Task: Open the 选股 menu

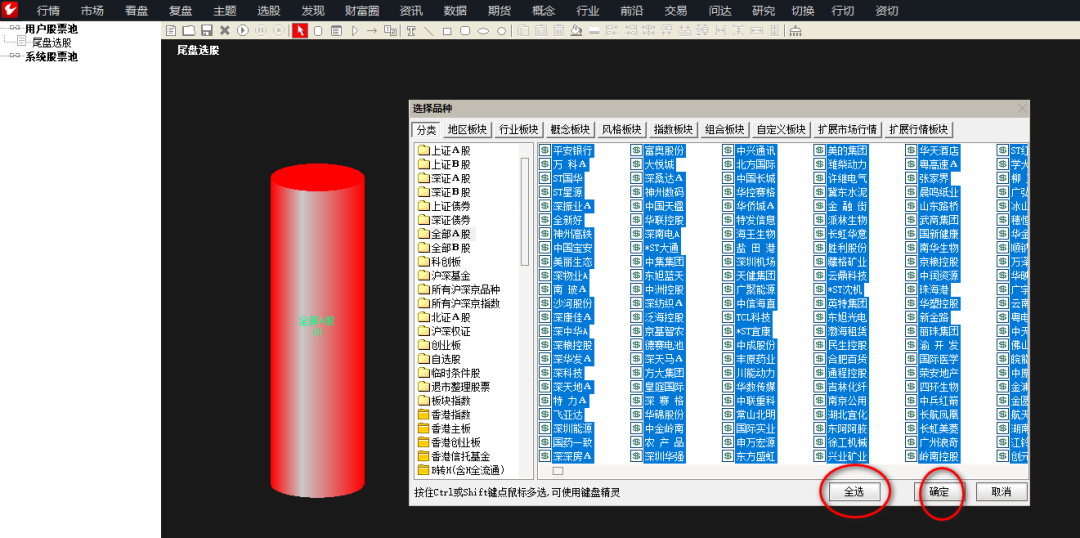Action: click(269, 10)
